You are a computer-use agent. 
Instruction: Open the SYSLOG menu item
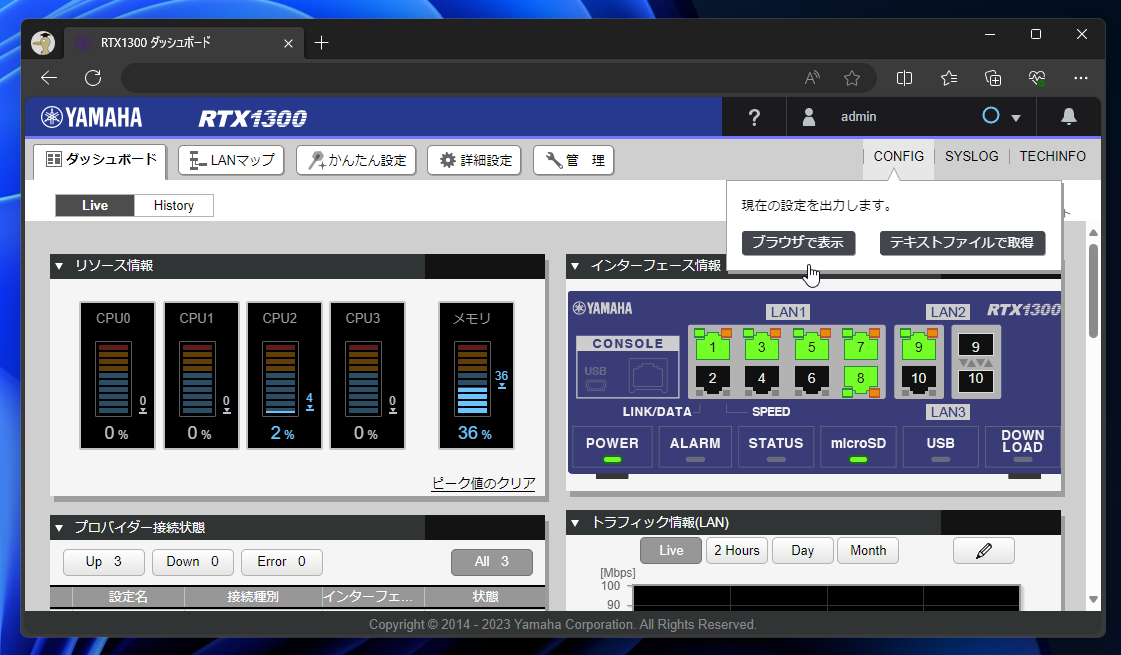pos(971,156)
